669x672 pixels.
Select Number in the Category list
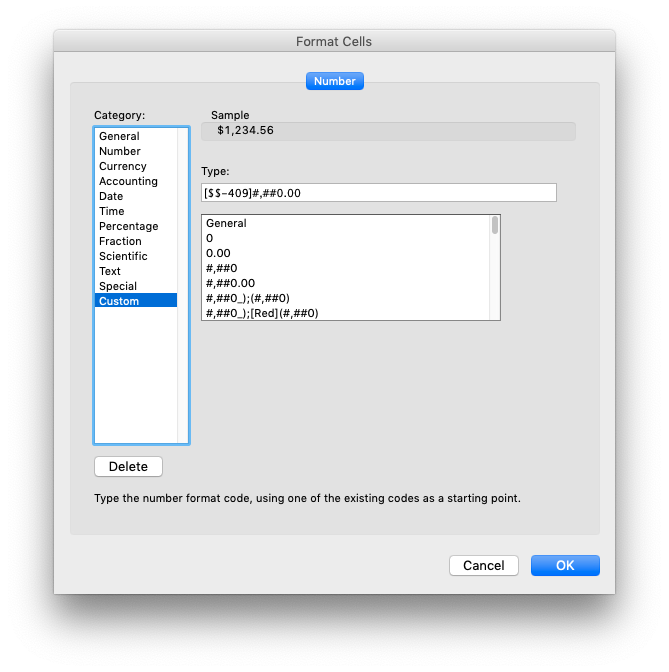(135, 151)
